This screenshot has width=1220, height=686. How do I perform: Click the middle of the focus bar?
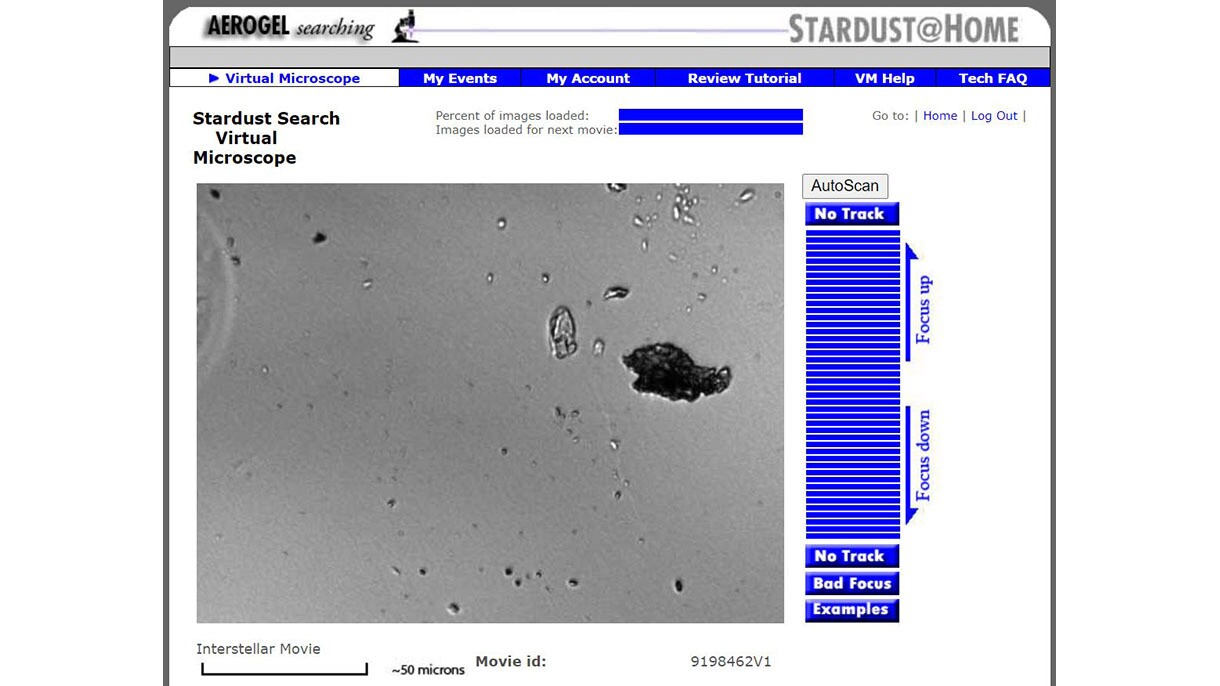[852, 384]
